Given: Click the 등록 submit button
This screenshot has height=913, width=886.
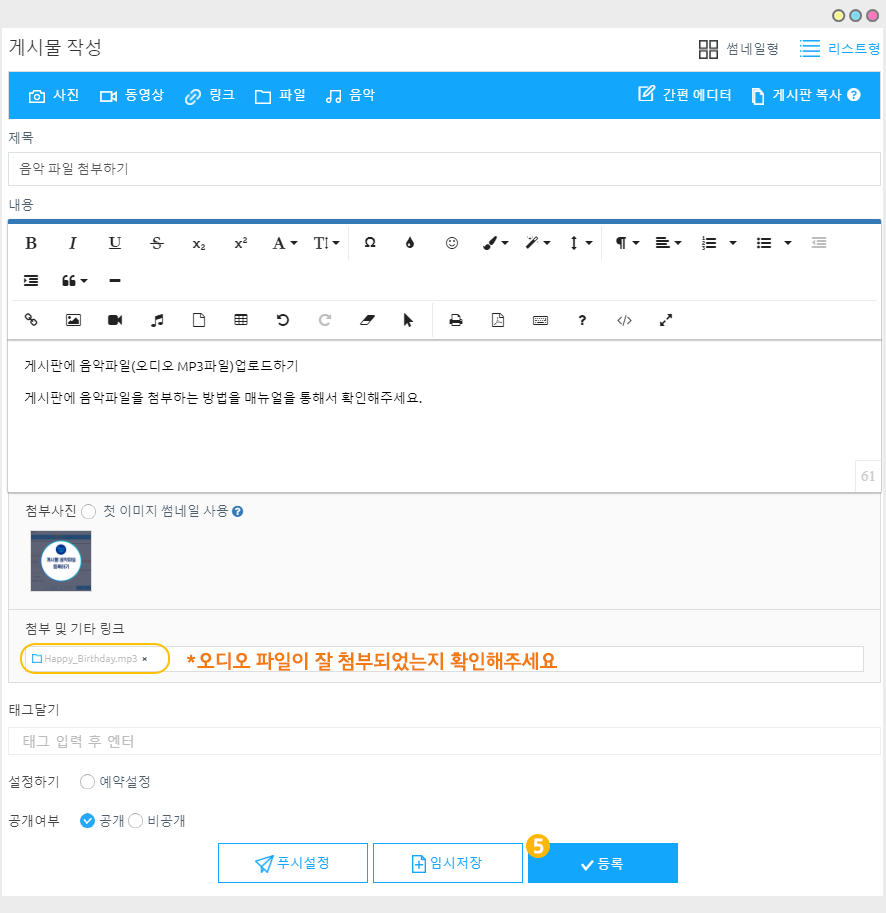Looking at the screenshot, I should [x=603, y=863].
